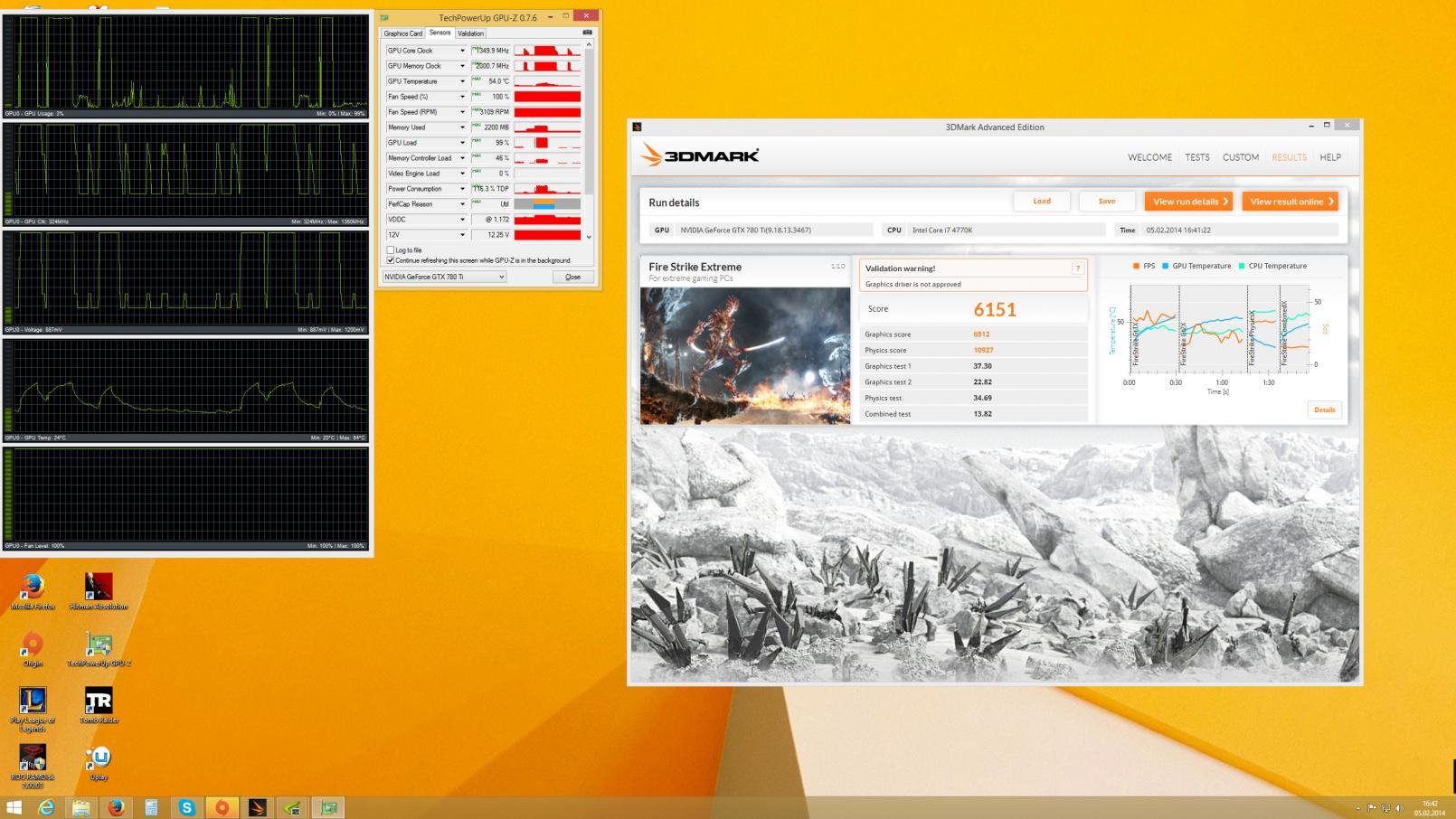This screenshot has width=1456, height=819.
Task: Expand the GPU Memory Clock sensor dropdown
Action: [462, 66]
